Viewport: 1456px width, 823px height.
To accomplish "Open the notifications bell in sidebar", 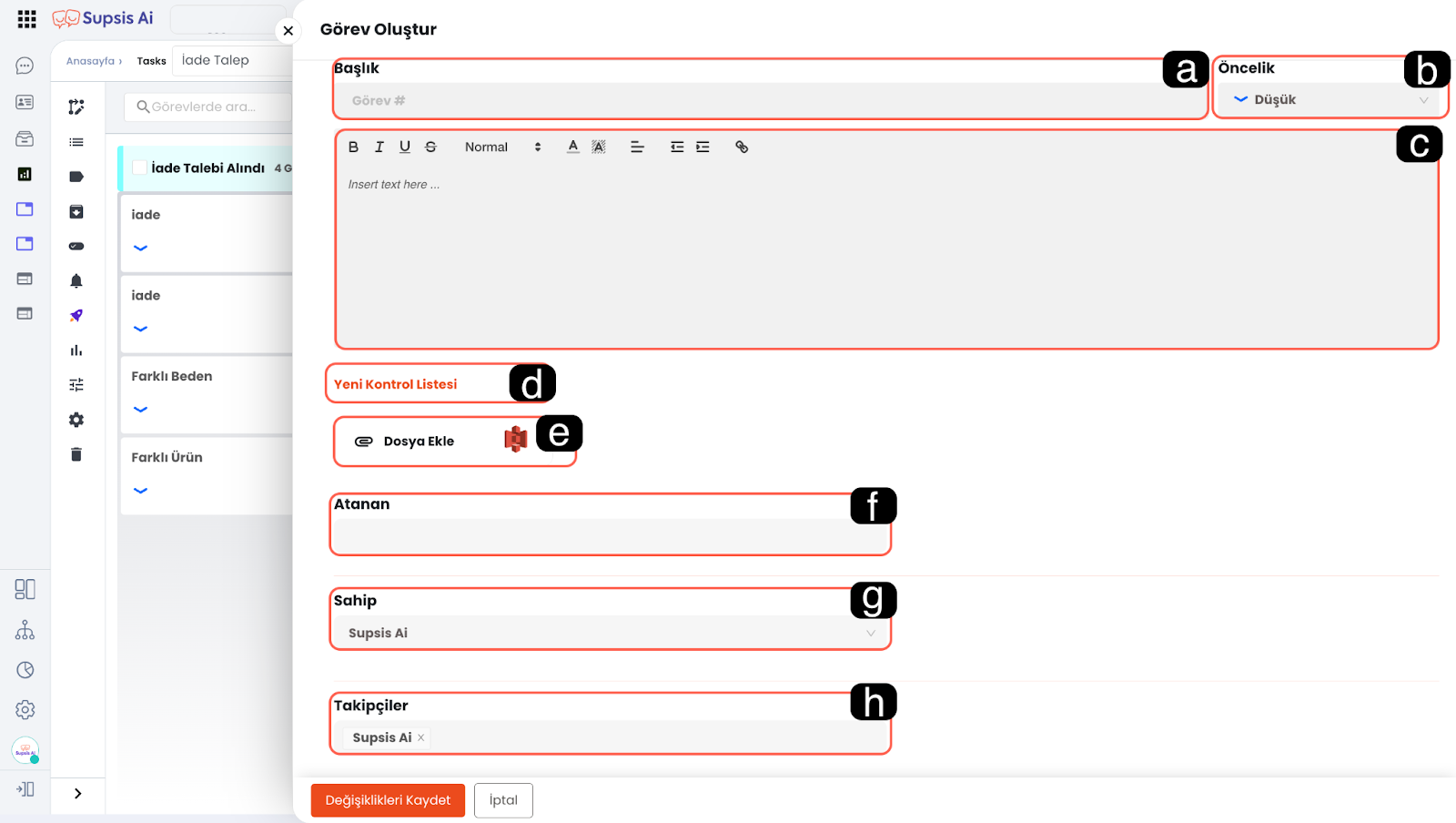I will (76, 281).
